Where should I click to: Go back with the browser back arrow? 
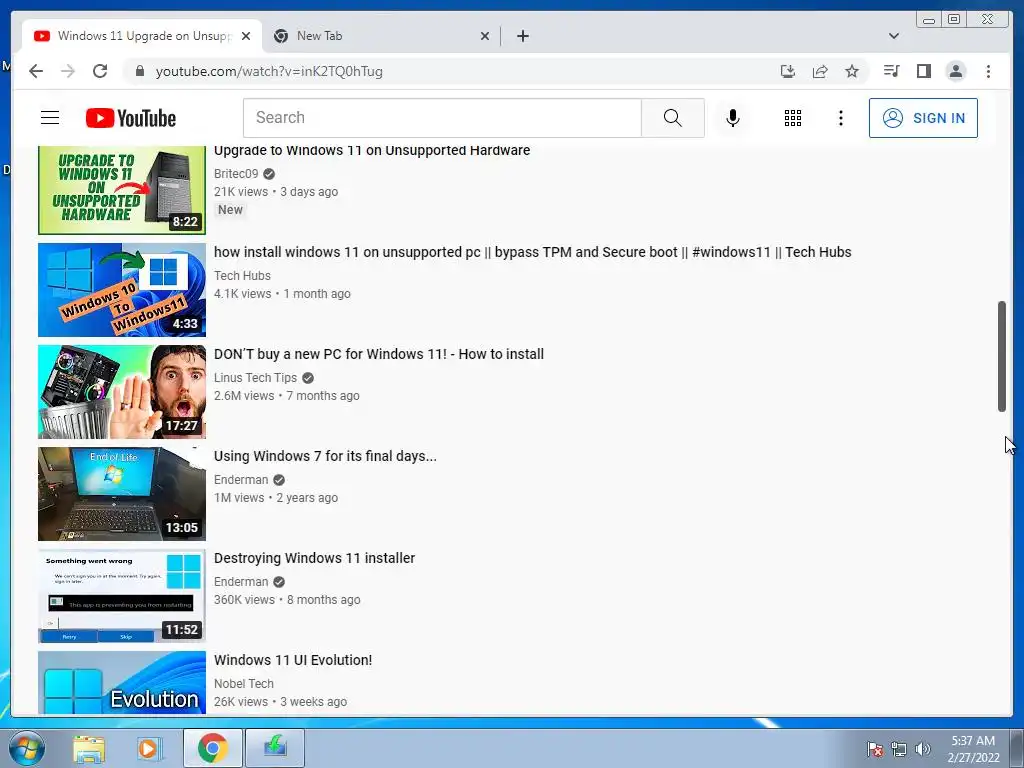pyautogui.click(x=36, y=71)
